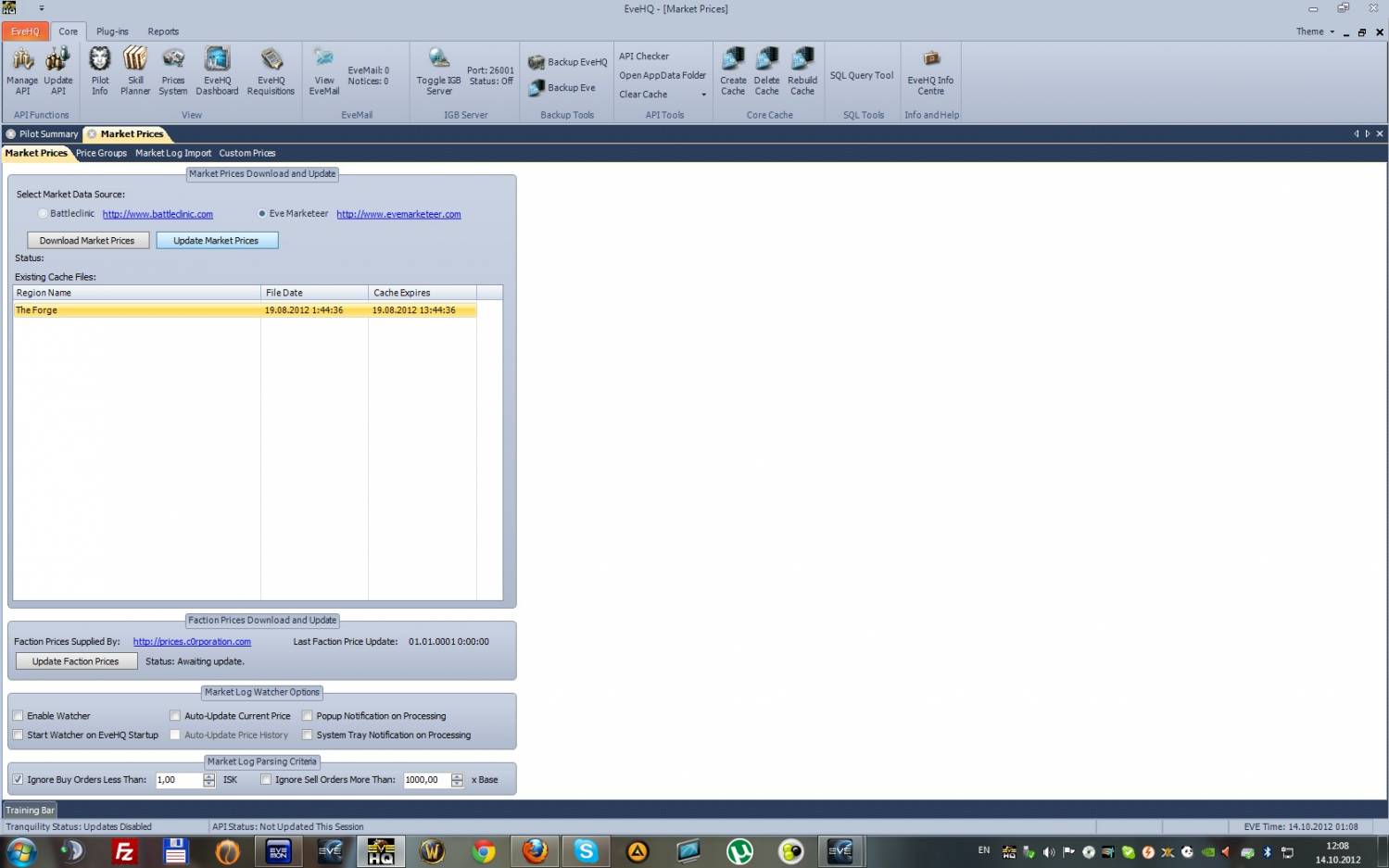Open Skype from the taskbar
This screenshot has height=868, width=1389.
[x=586, y=851]
